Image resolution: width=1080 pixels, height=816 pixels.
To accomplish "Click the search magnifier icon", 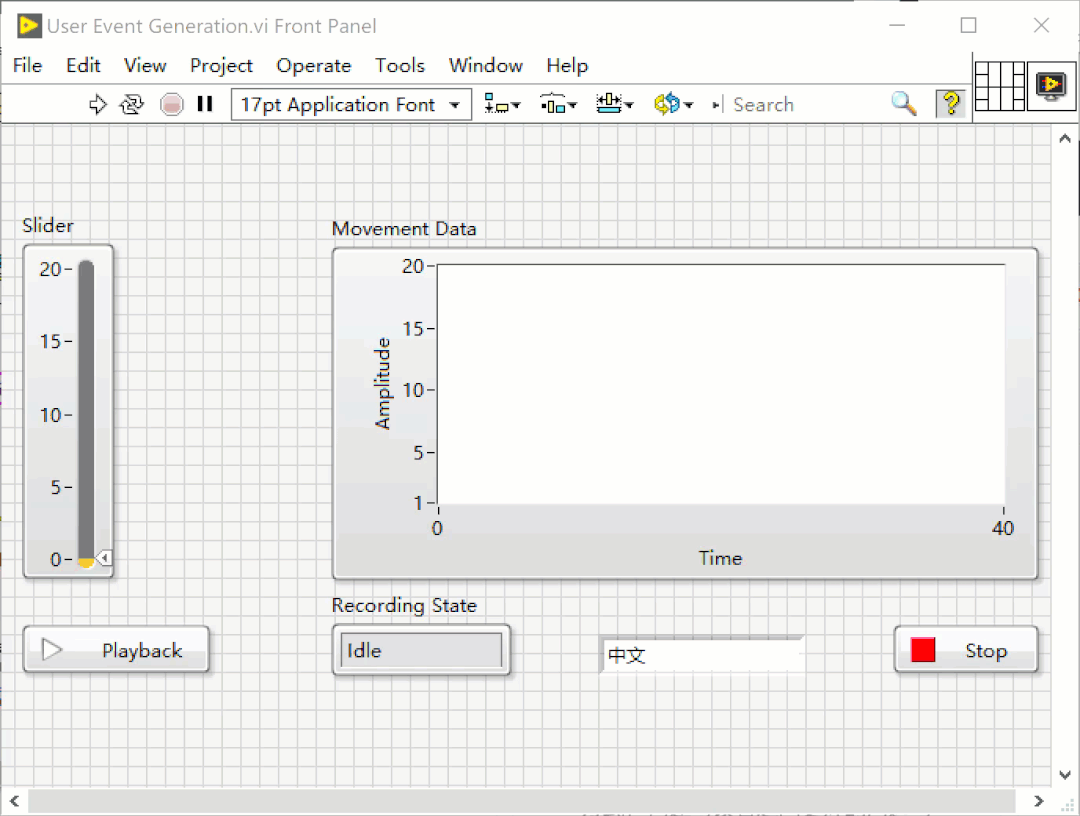I will pyautogui.click(x=904, y=103).
